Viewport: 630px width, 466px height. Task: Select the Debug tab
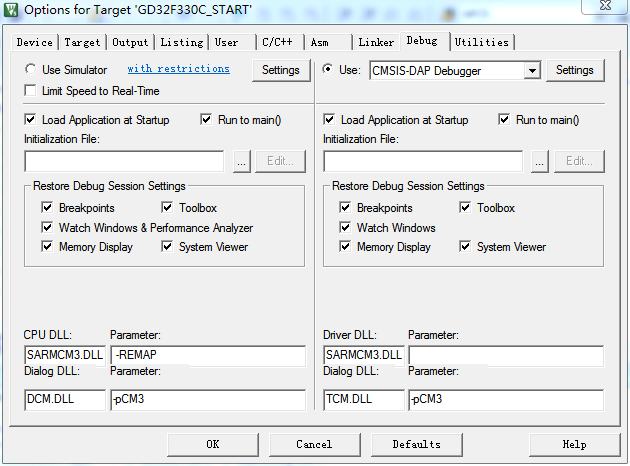click(x=424, y=41)
